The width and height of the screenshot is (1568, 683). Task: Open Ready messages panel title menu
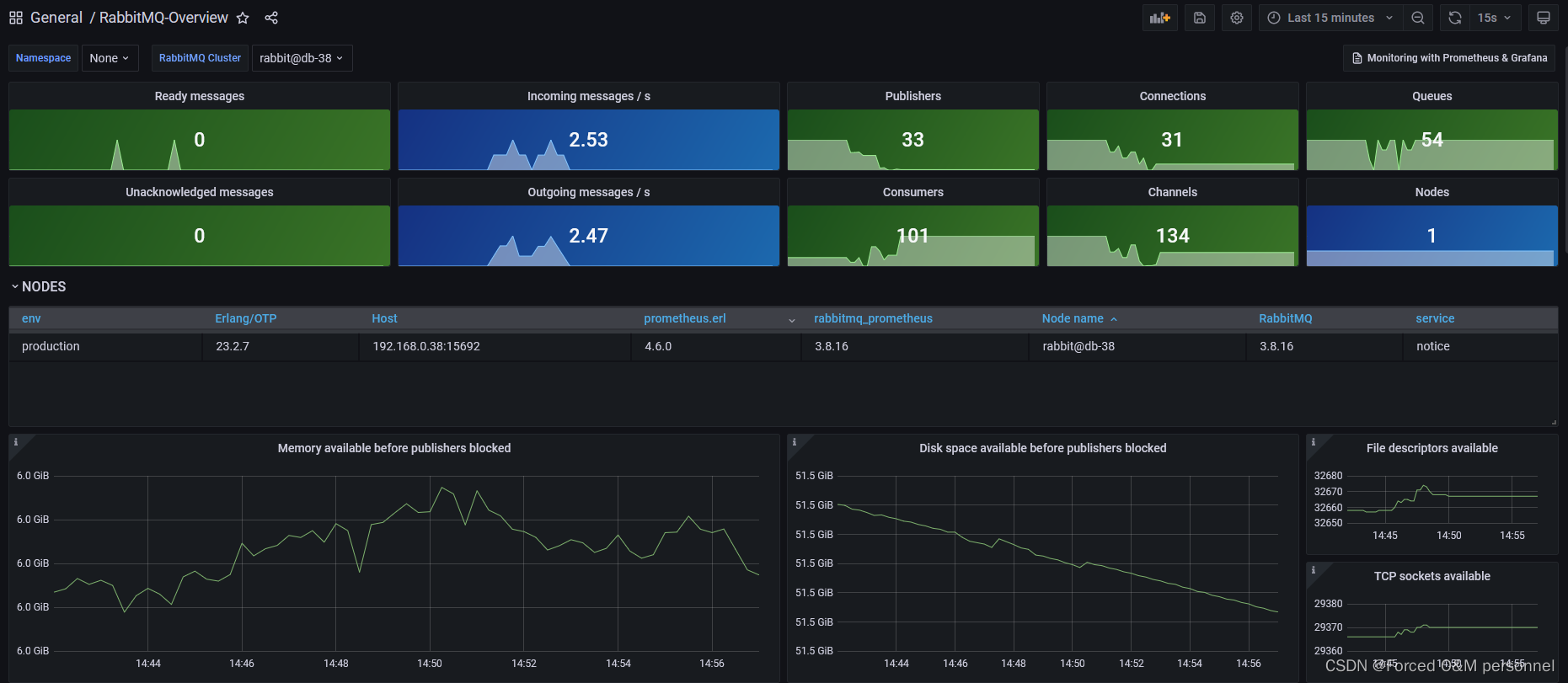click(200, 96)
